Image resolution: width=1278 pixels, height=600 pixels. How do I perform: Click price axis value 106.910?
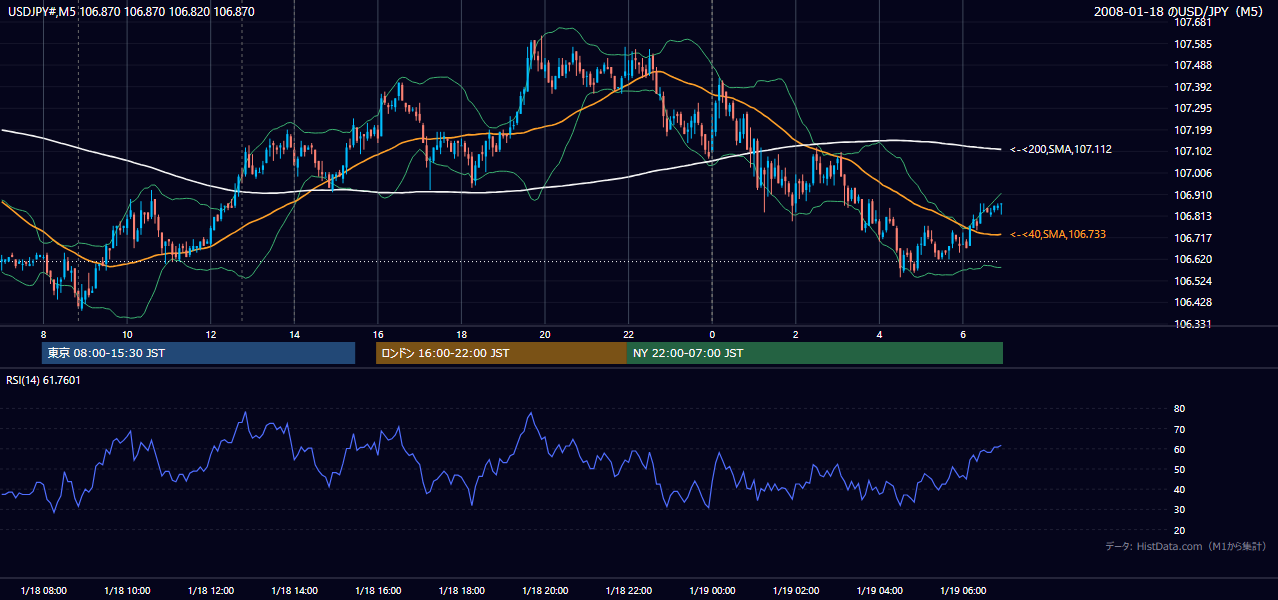1194,195
